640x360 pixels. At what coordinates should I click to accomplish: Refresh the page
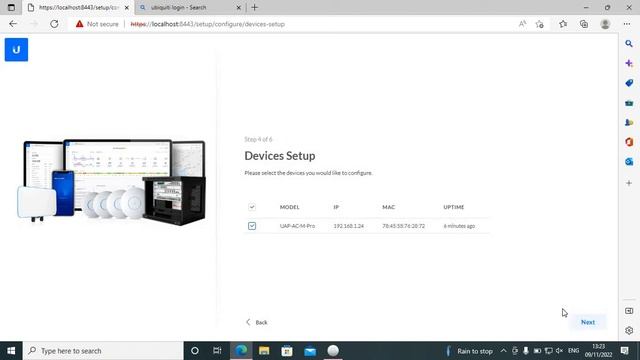(54, 24)
